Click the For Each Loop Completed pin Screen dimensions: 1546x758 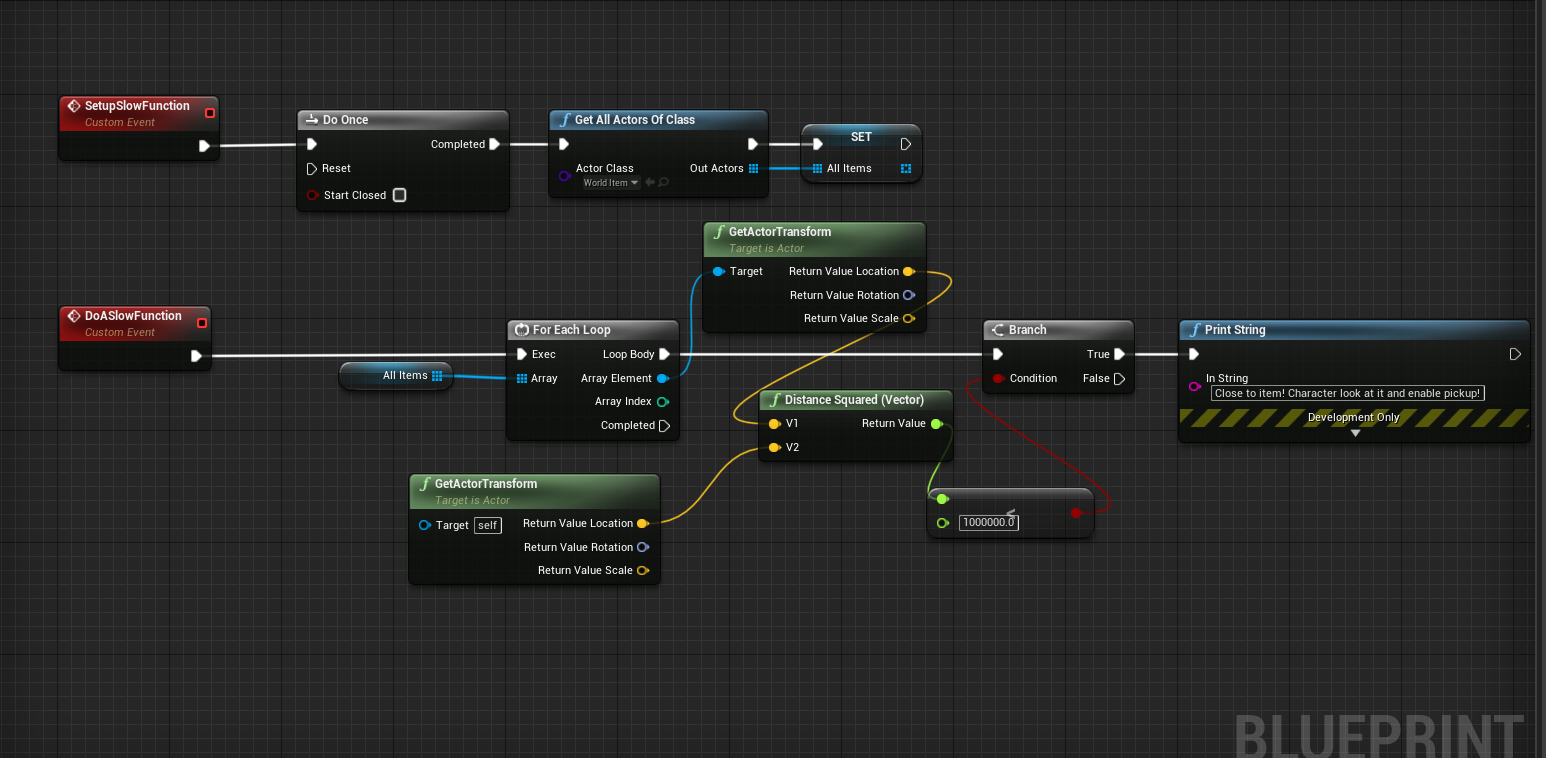(x=664, y=426)
